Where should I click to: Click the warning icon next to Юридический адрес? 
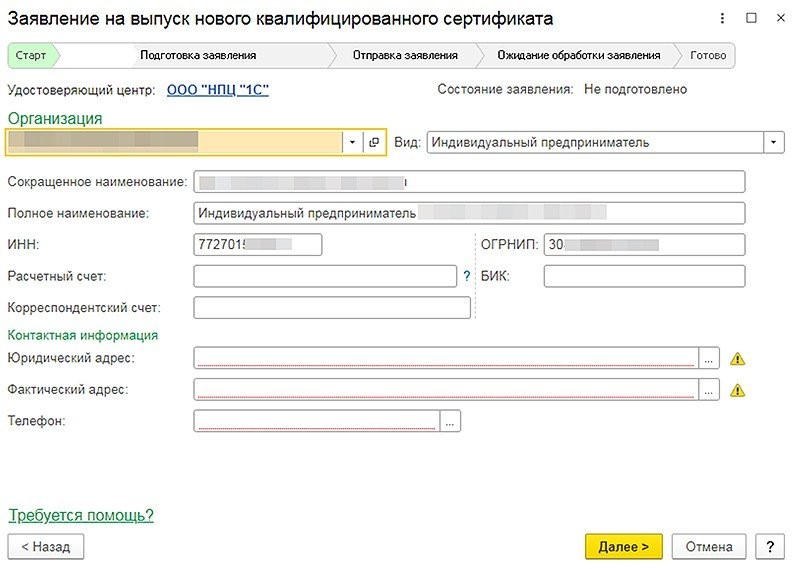pyautogui.click(x=739, y=359)
